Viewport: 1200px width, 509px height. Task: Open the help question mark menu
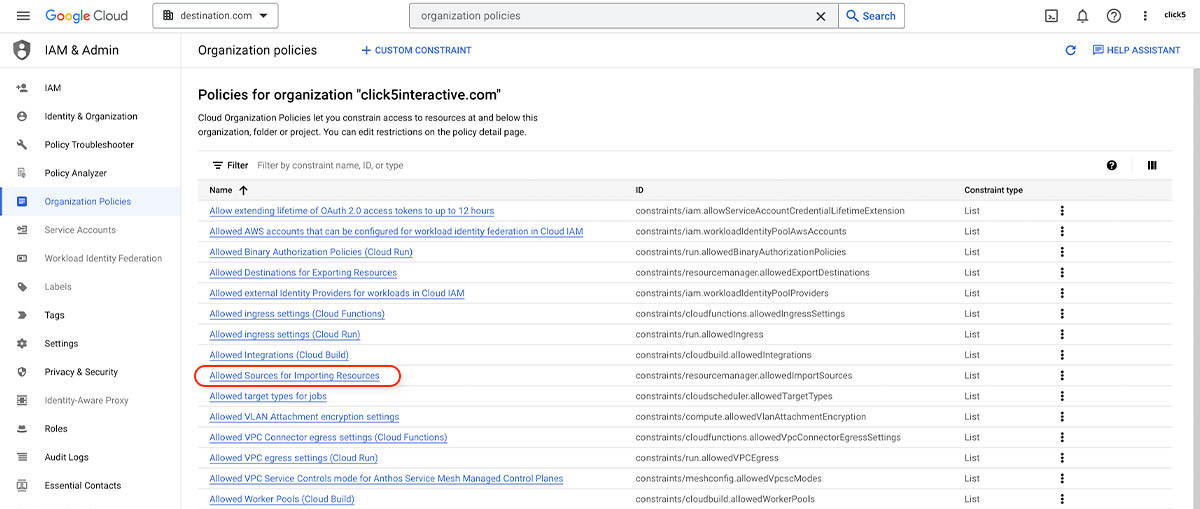1114,16
